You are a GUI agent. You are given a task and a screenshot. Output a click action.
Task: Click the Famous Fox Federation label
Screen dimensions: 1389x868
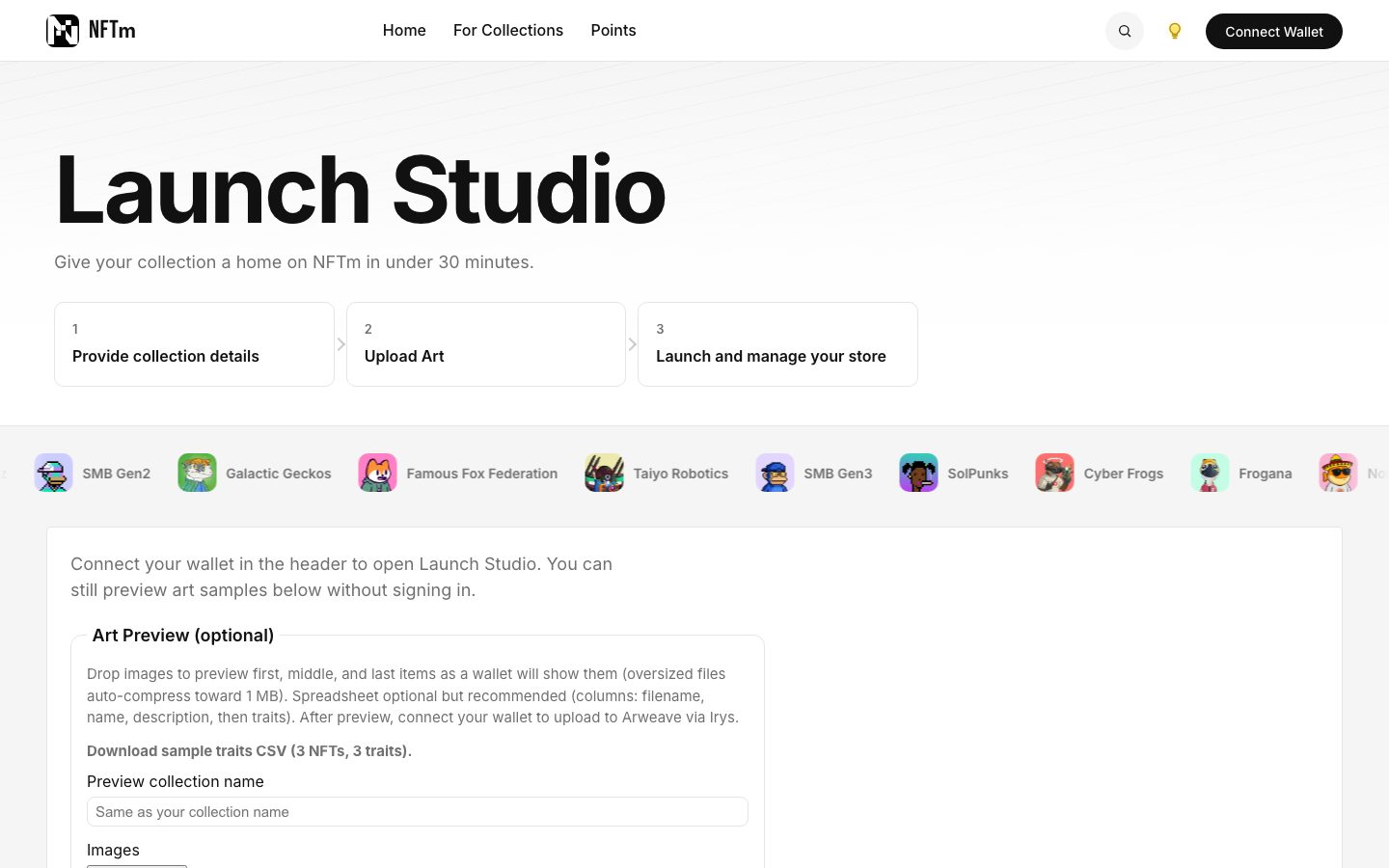[482, 474]
